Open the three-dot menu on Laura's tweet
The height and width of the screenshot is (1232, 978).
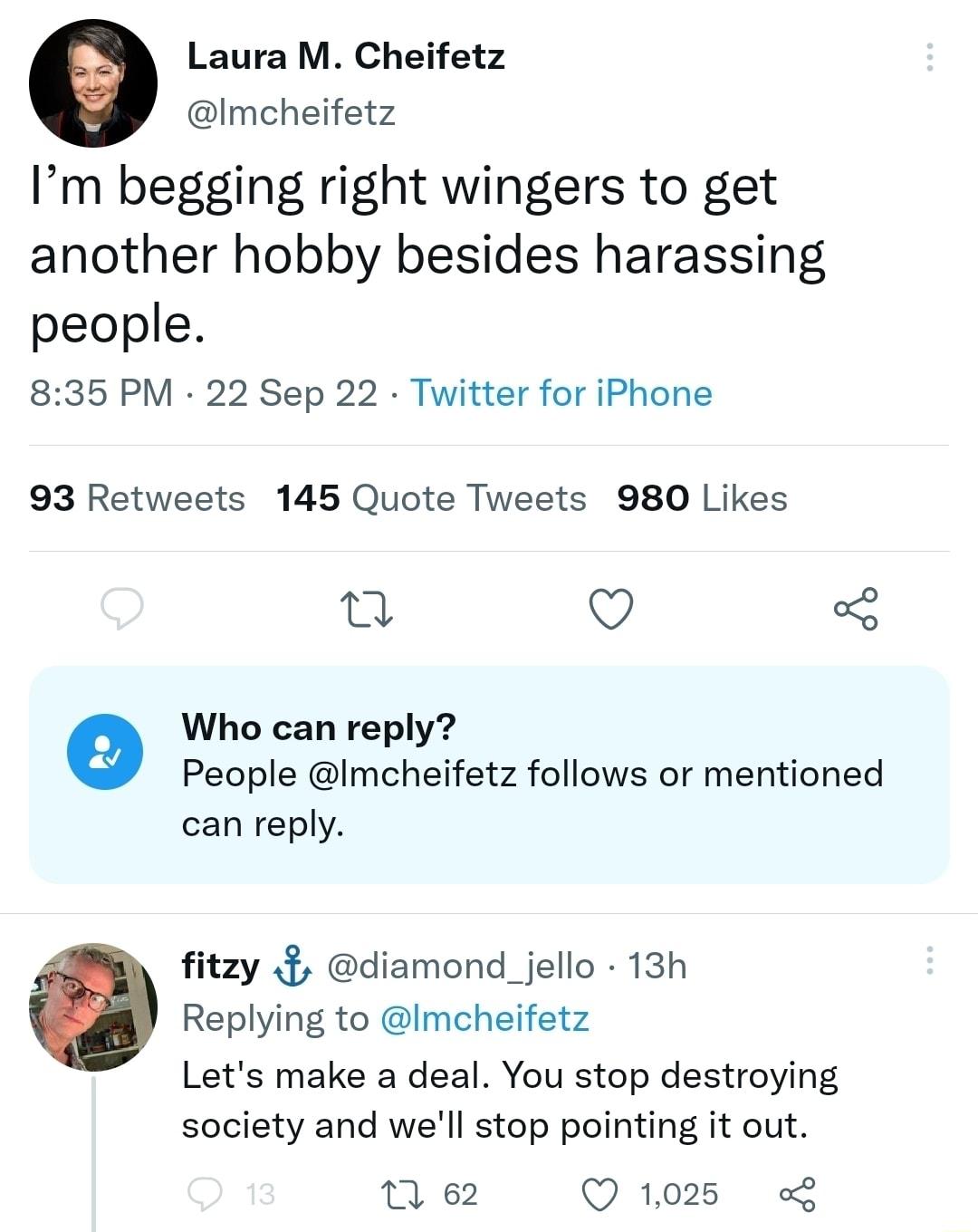click(928, 56)
